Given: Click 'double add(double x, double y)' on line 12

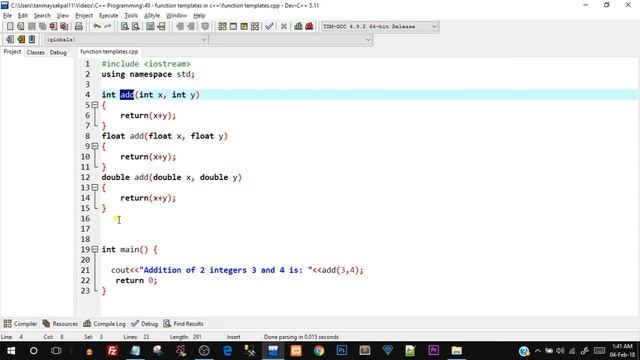Looking at the screenshot, I should point(171,177).
